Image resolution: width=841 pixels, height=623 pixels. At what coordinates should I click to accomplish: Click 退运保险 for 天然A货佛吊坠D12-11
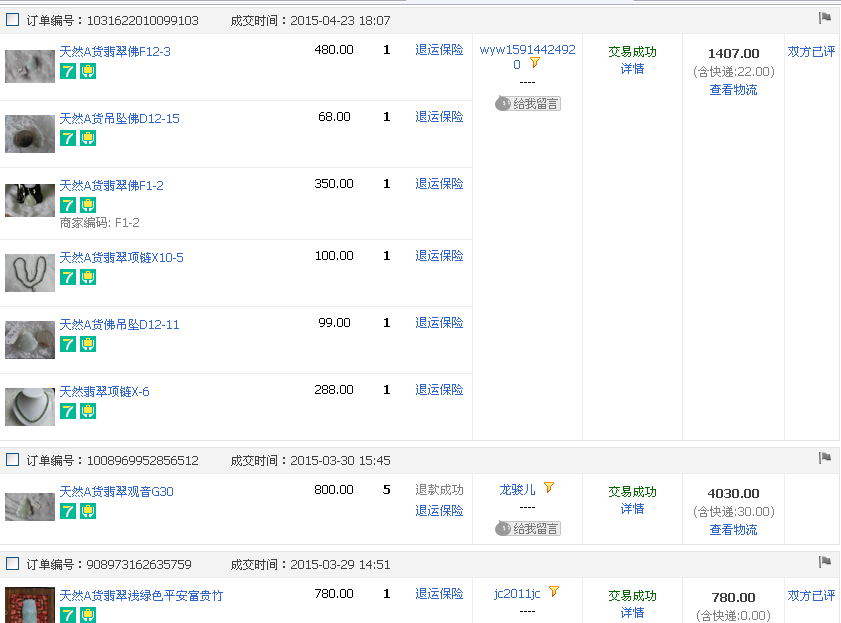pos(439,323)
